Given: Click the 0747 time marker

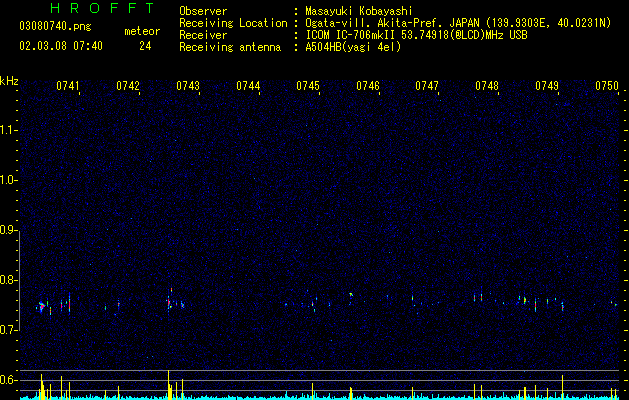Looking at the screenshot, I should [x=427, y=86].
